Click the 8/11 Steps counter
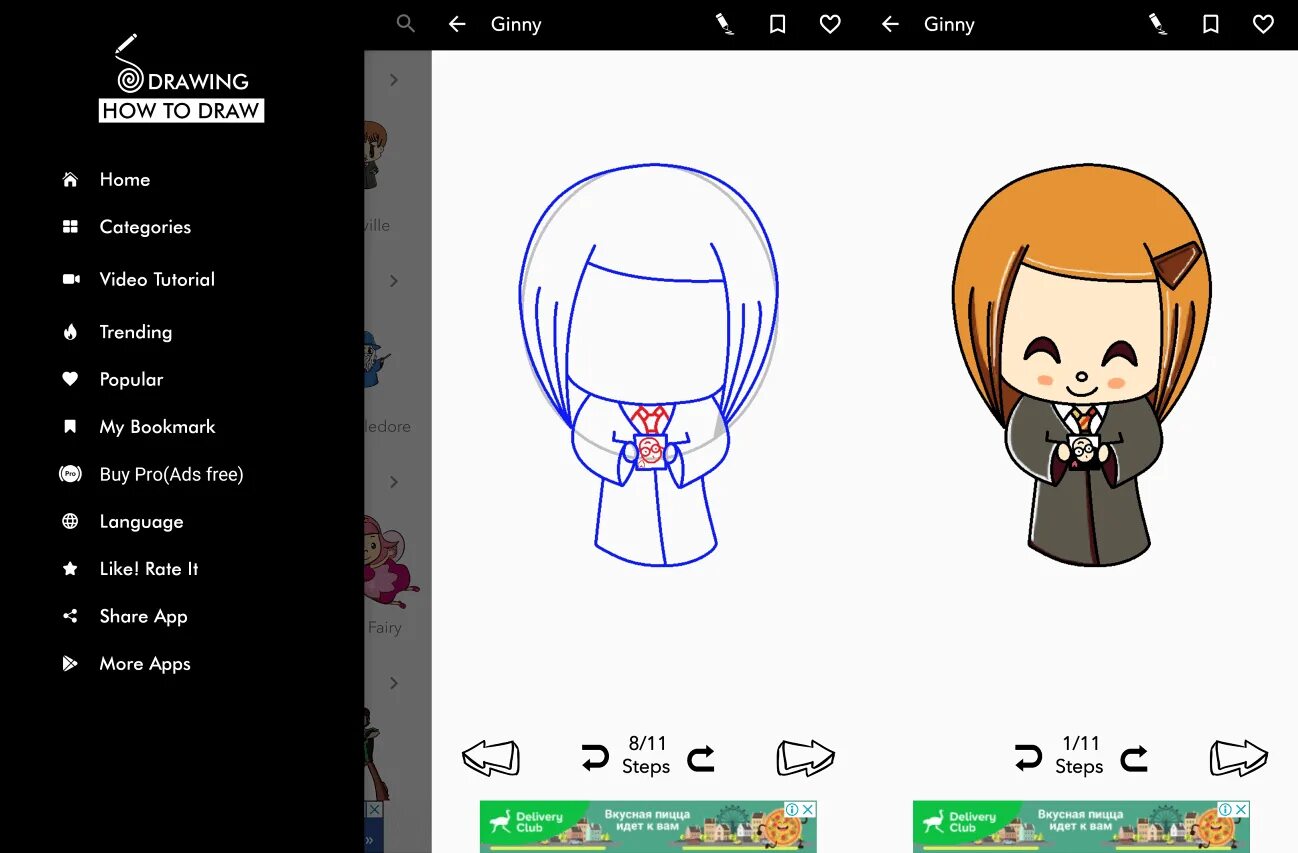1298x853 pixels. tap(647, 755)
